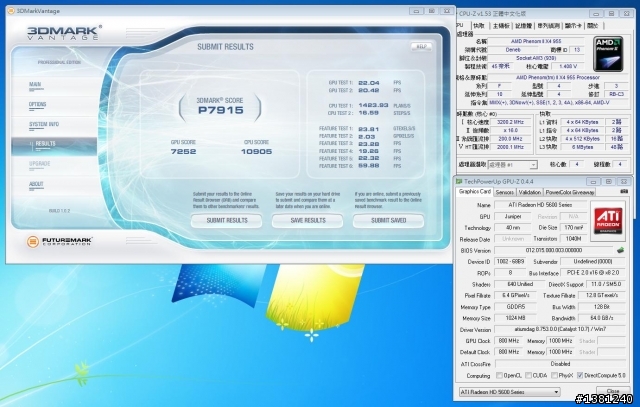Select the fifth CPU-Z tab (SPD)

(x=548, y=26)
